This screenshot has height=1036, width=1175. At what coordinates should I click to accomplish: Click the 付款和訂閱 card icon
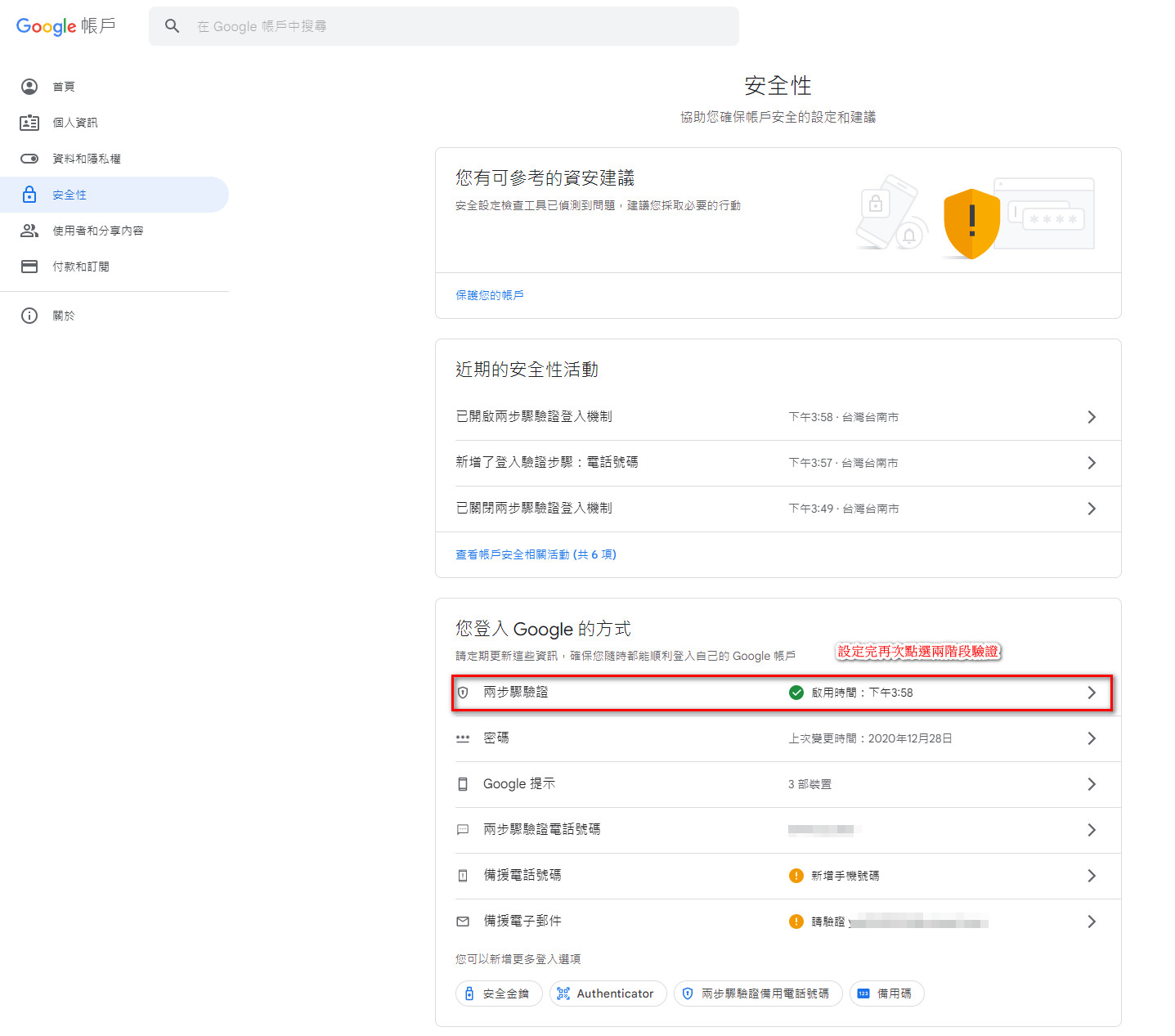point(29,267)
